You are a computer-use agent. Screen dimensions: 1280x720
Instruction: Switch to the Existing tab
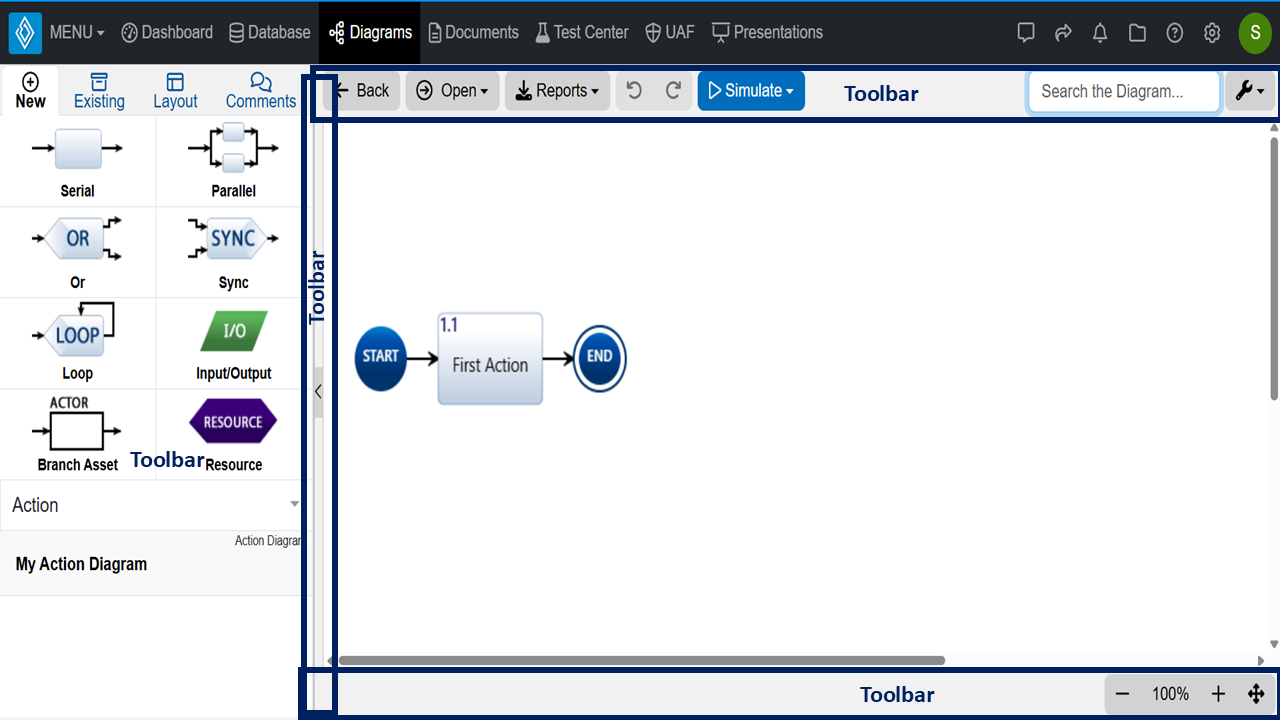click(99, 91)
